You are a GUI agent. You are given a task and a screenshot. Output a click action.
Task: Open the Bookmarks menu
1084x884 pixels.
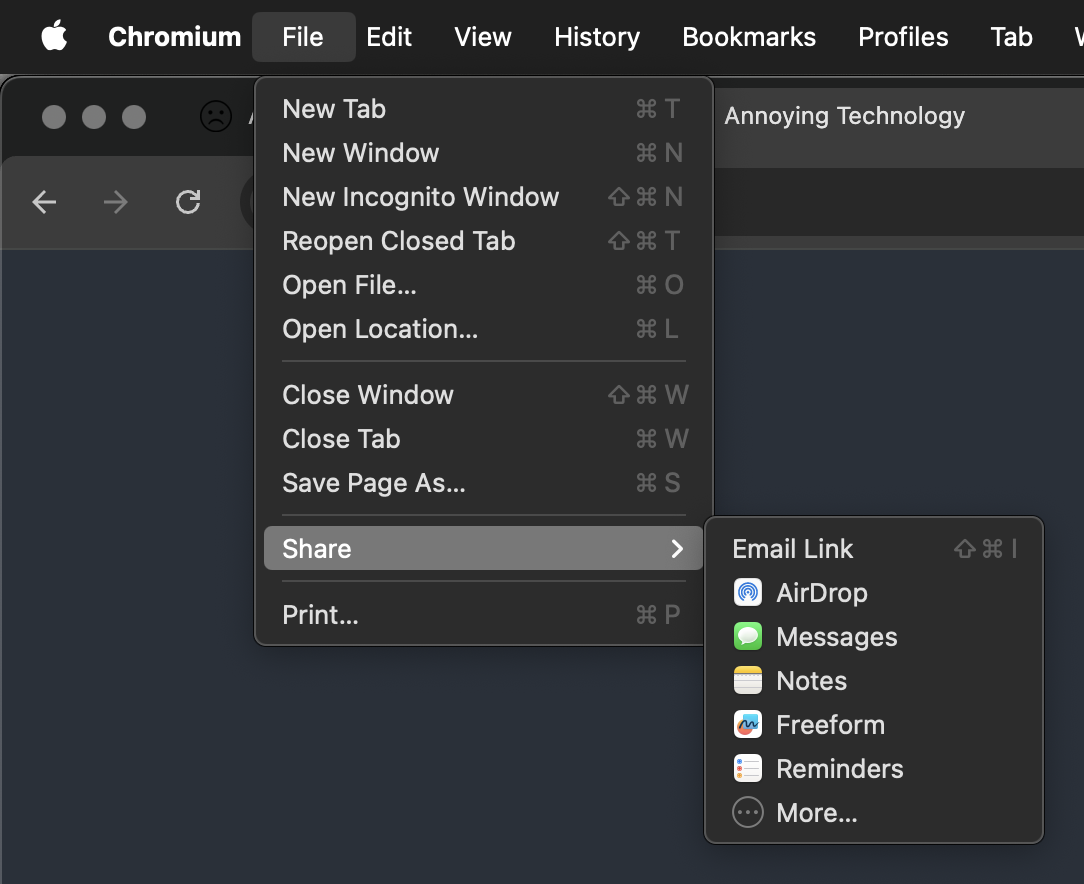(x=749, y=37)
